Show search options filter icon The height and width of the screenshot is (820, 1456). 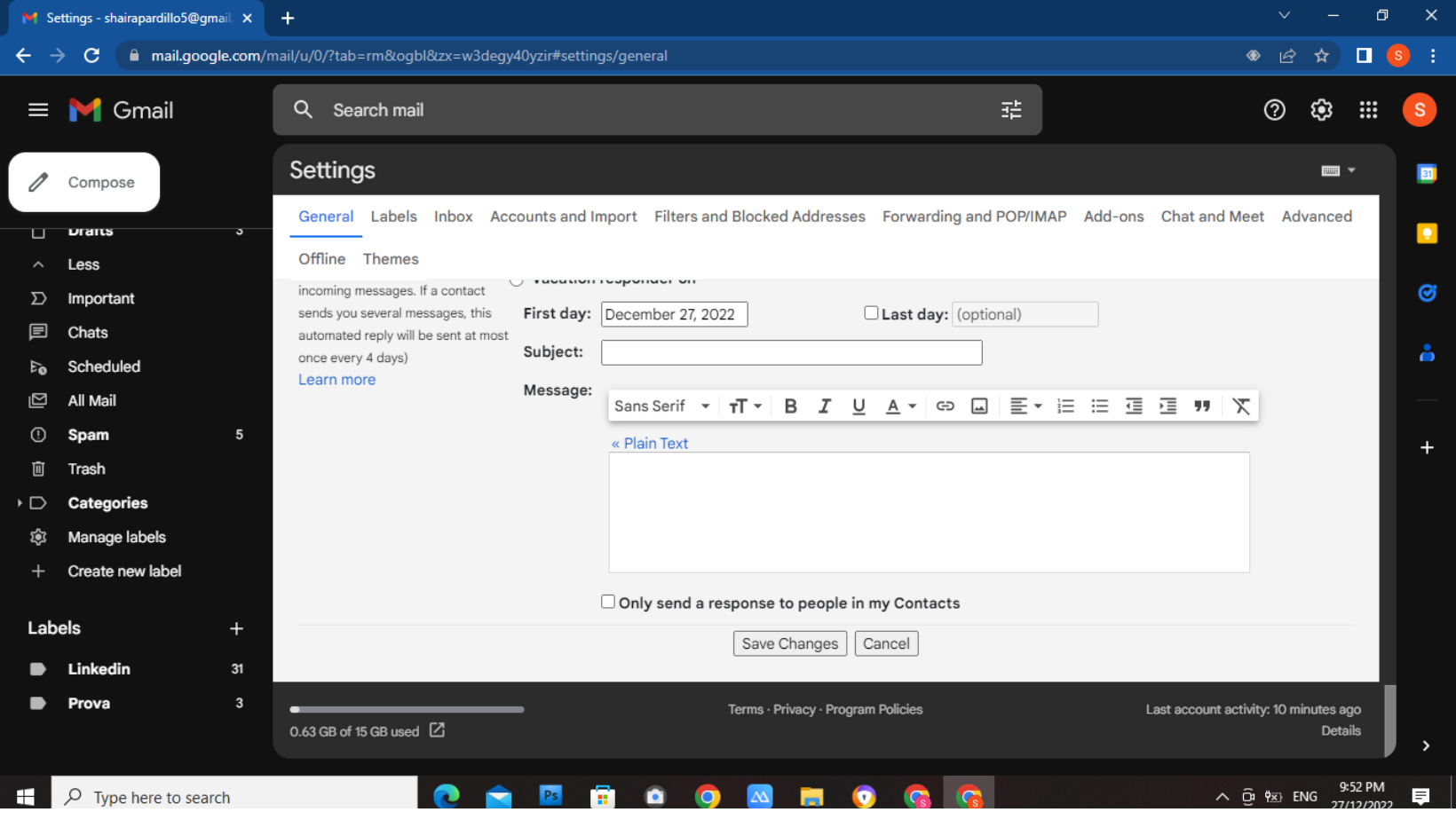click(1011, 110)
